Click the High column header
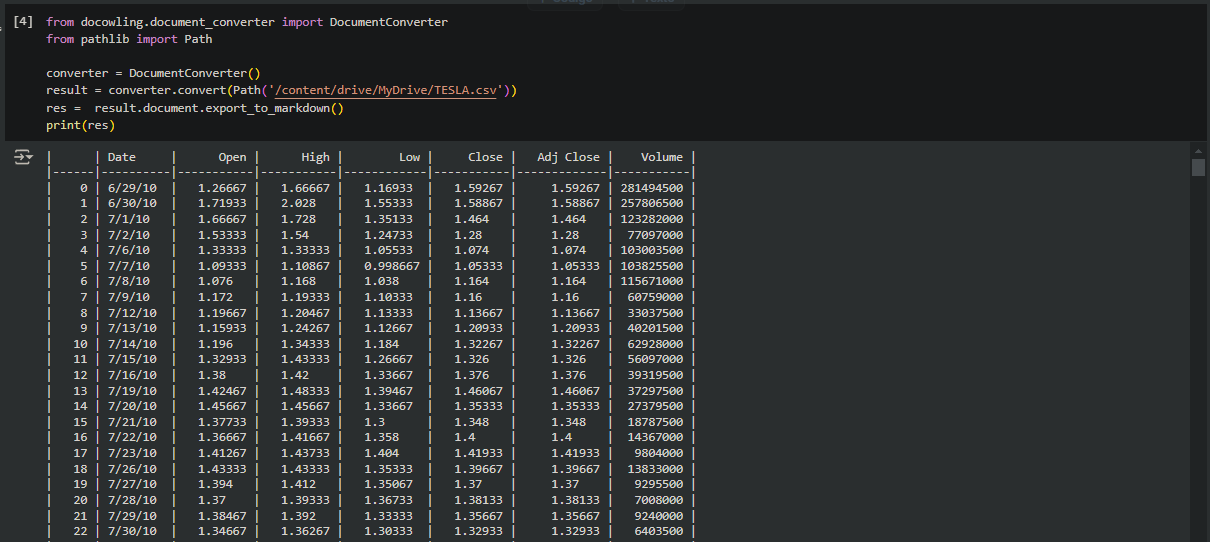 (x=315, y=157)
